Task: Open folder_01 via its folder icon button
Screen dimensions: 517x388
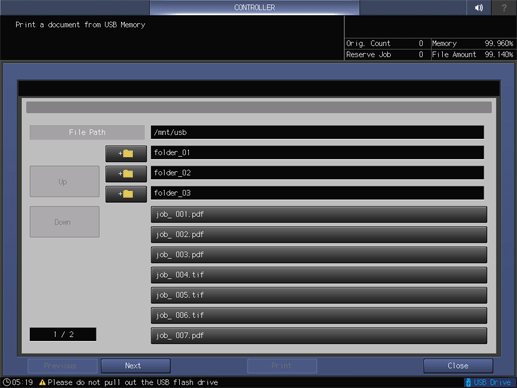Action: point(126,153)
